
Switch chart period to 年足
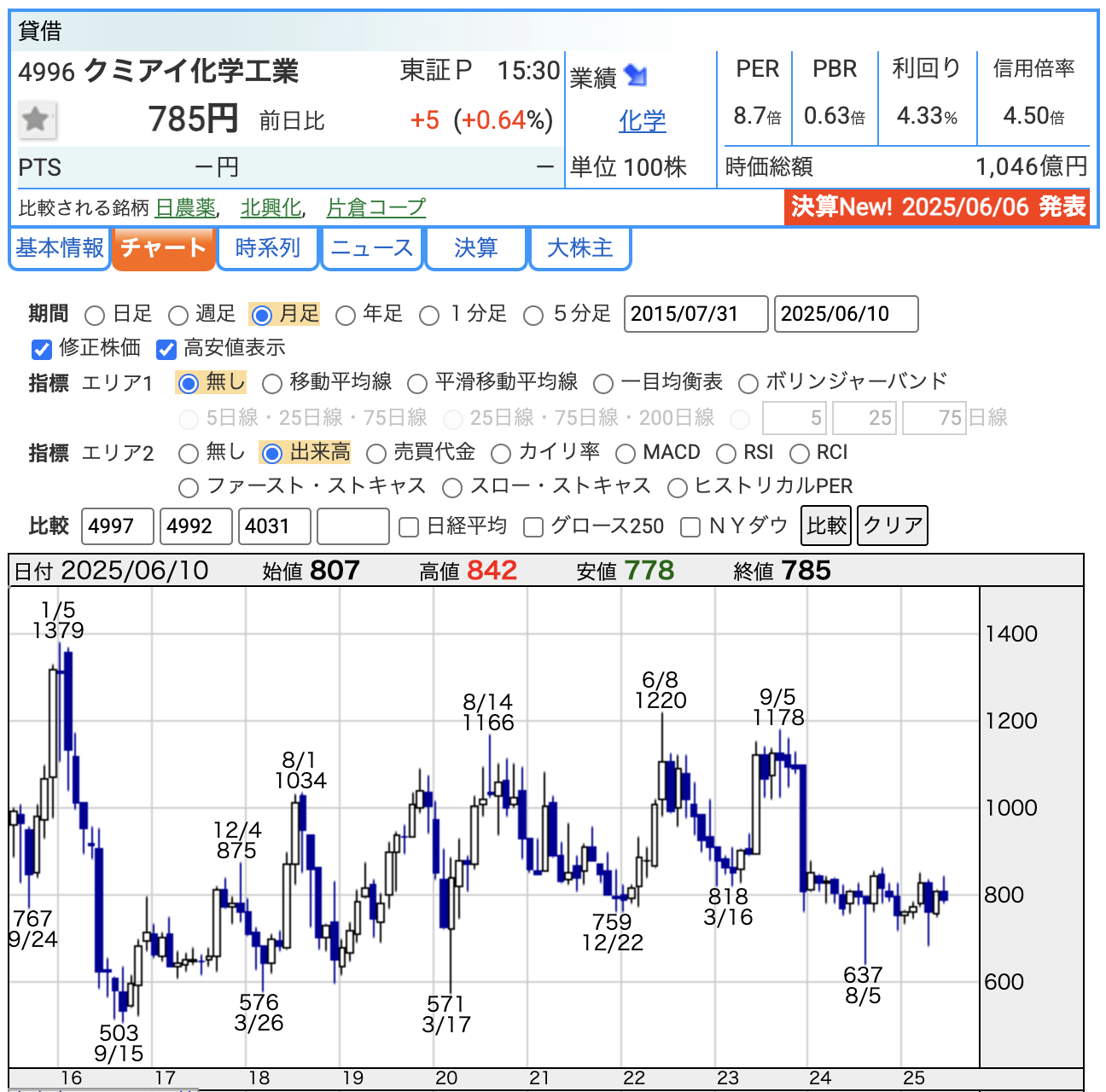click(346, 316)
